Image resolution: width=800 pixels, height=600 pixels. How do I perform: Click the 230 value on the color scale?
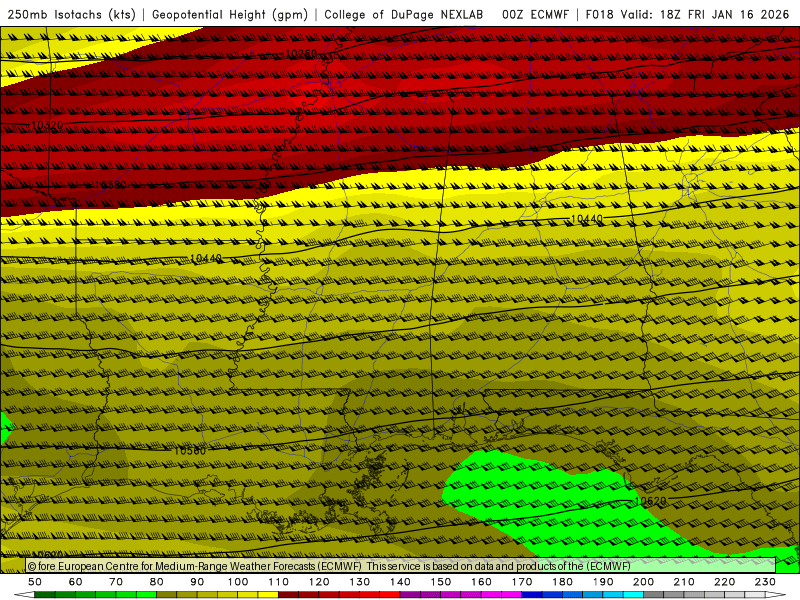pos(765,582)
